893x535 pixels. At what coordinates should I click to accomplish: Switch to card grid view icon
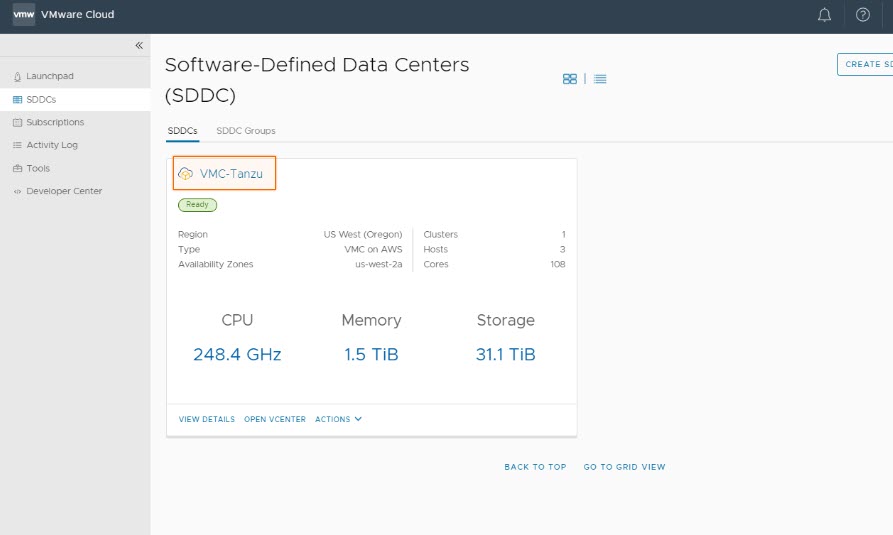point(570,79)
